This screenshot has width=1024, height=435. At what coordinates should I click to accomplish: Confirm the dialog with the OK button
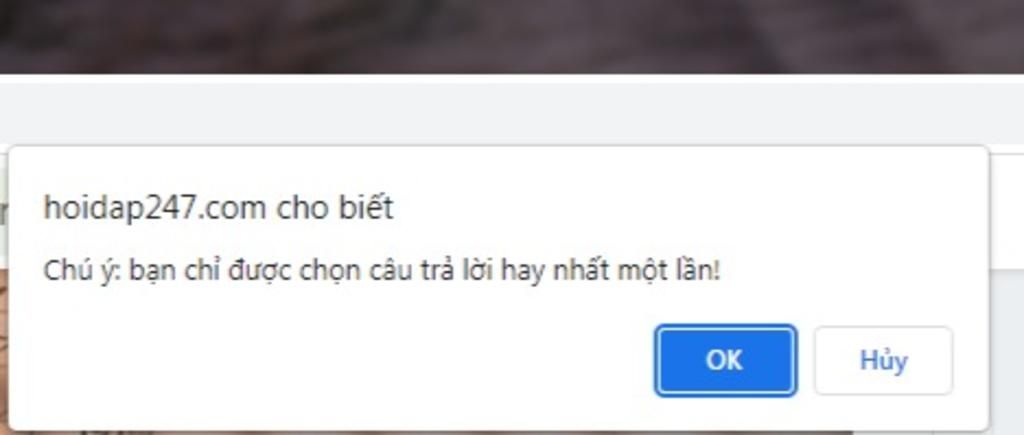tap(726, 361)
